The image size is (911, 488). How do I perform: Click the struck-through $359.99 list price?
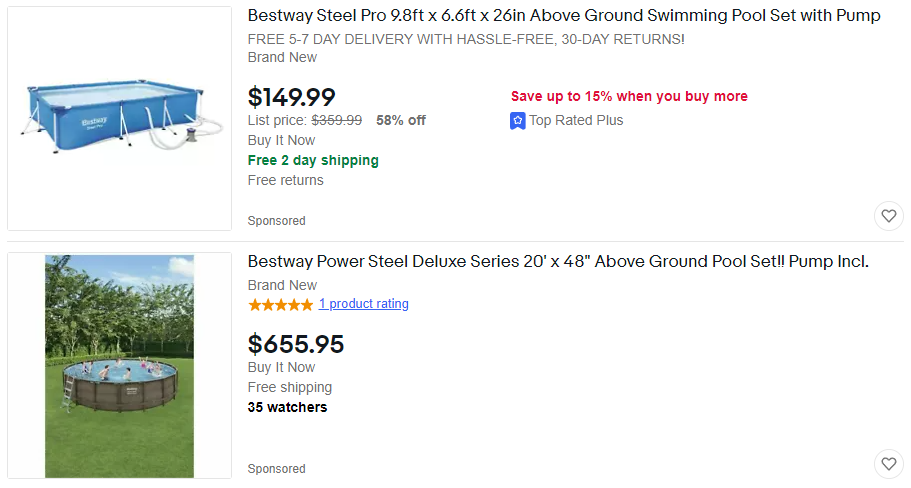[337, 121]
